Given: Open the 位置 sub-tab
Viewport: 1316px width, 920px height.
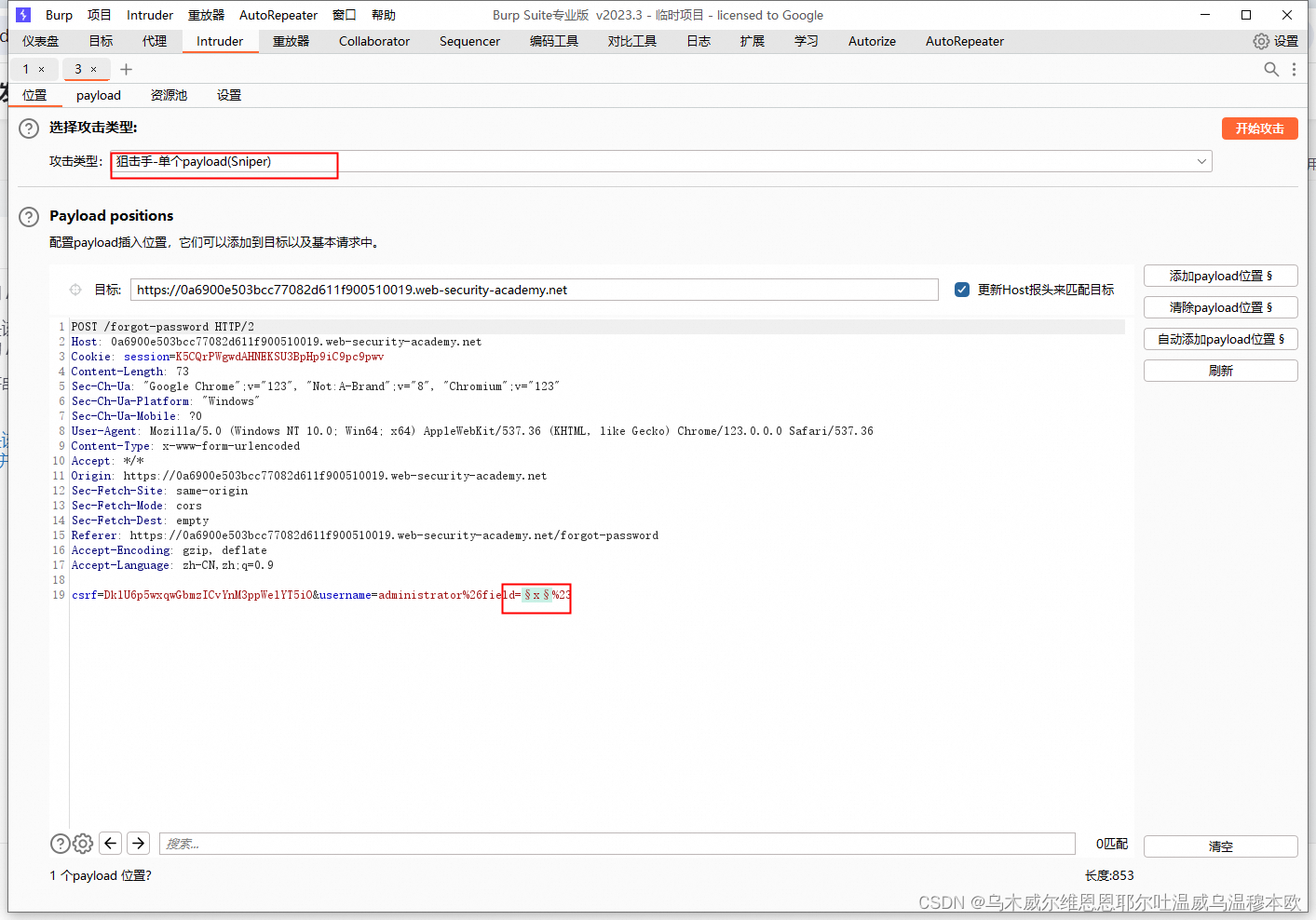Looking at the screenshot, I should 34,95.
